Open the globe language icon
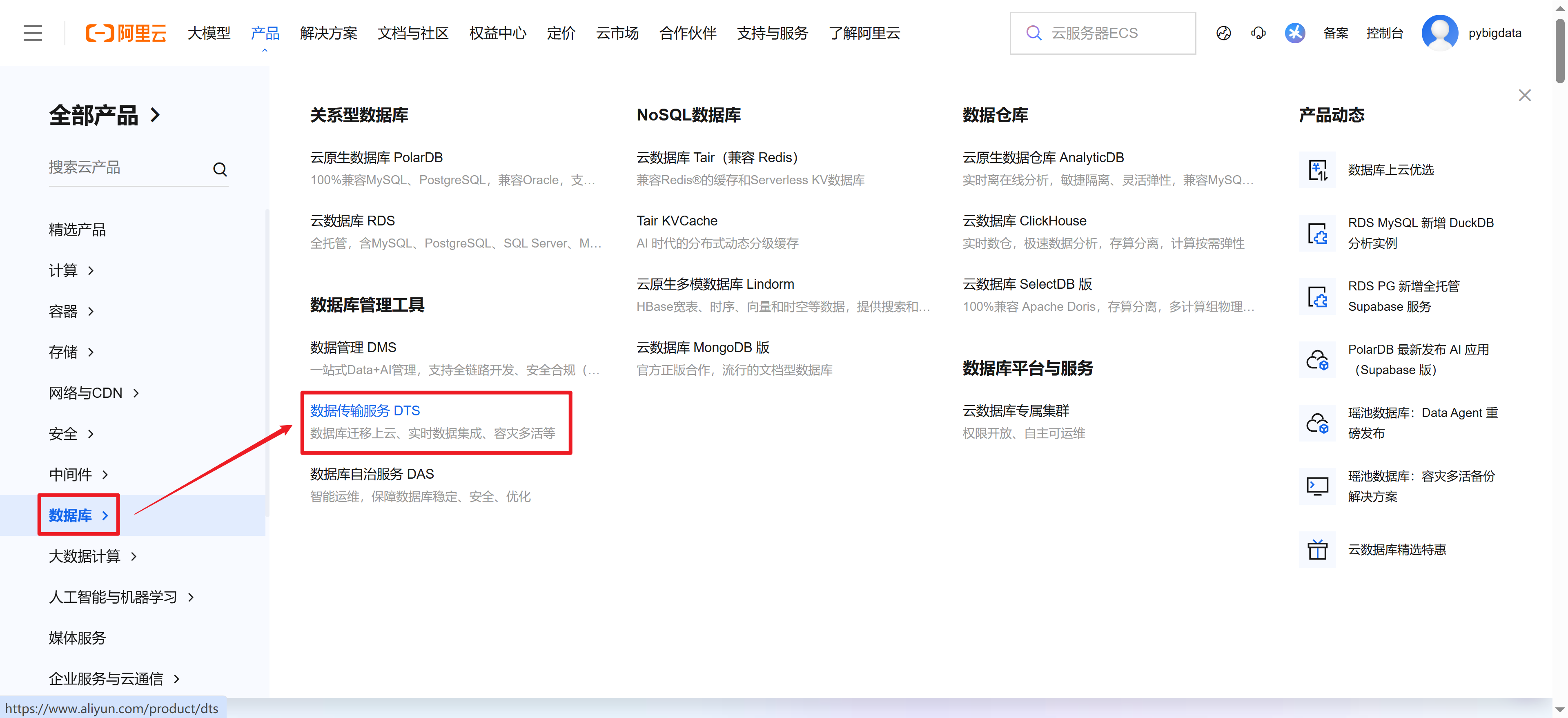The width and height of the screenshot is (1568, 718). click(x=1223, y=33)
